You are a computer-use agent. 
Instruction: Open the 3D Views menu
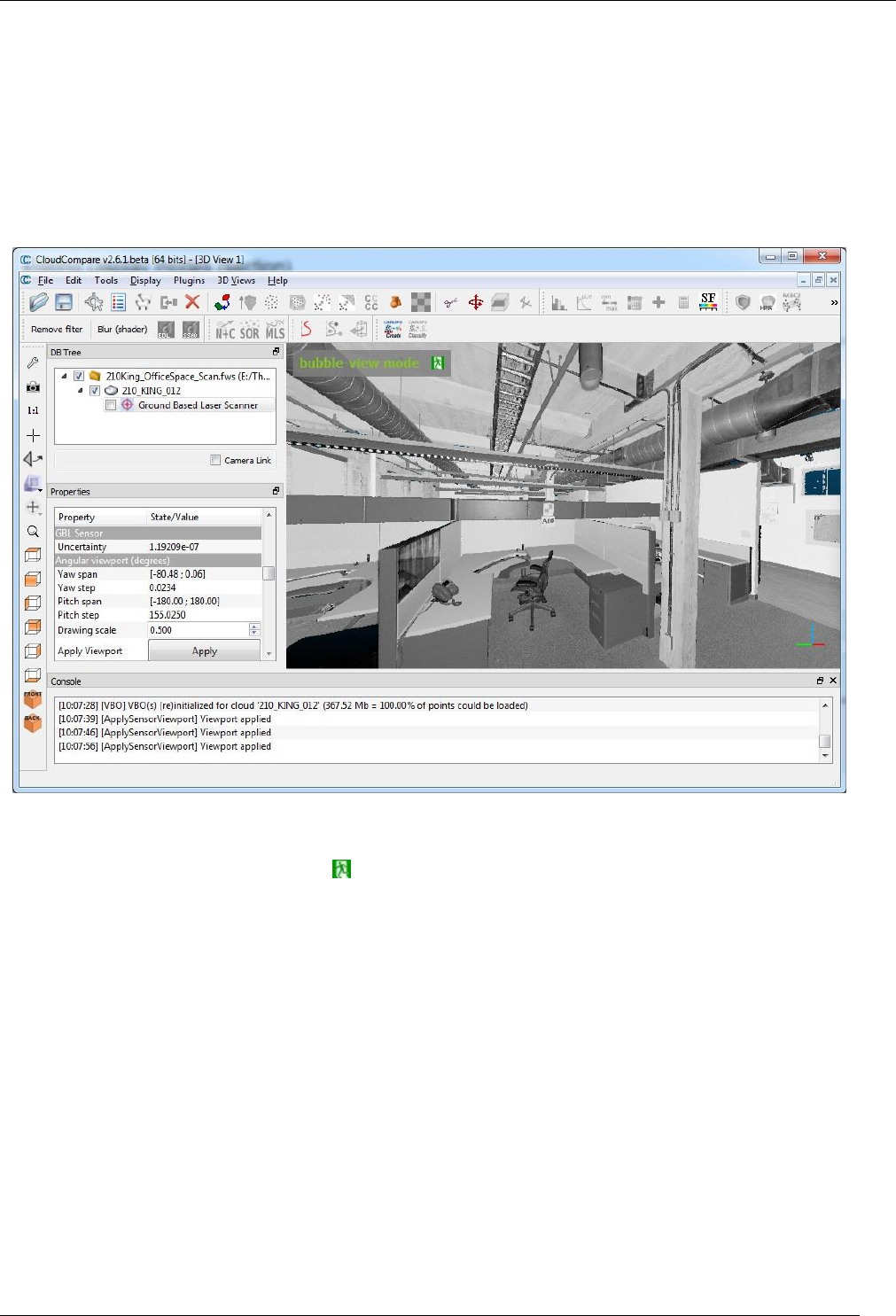pos(236,280)
